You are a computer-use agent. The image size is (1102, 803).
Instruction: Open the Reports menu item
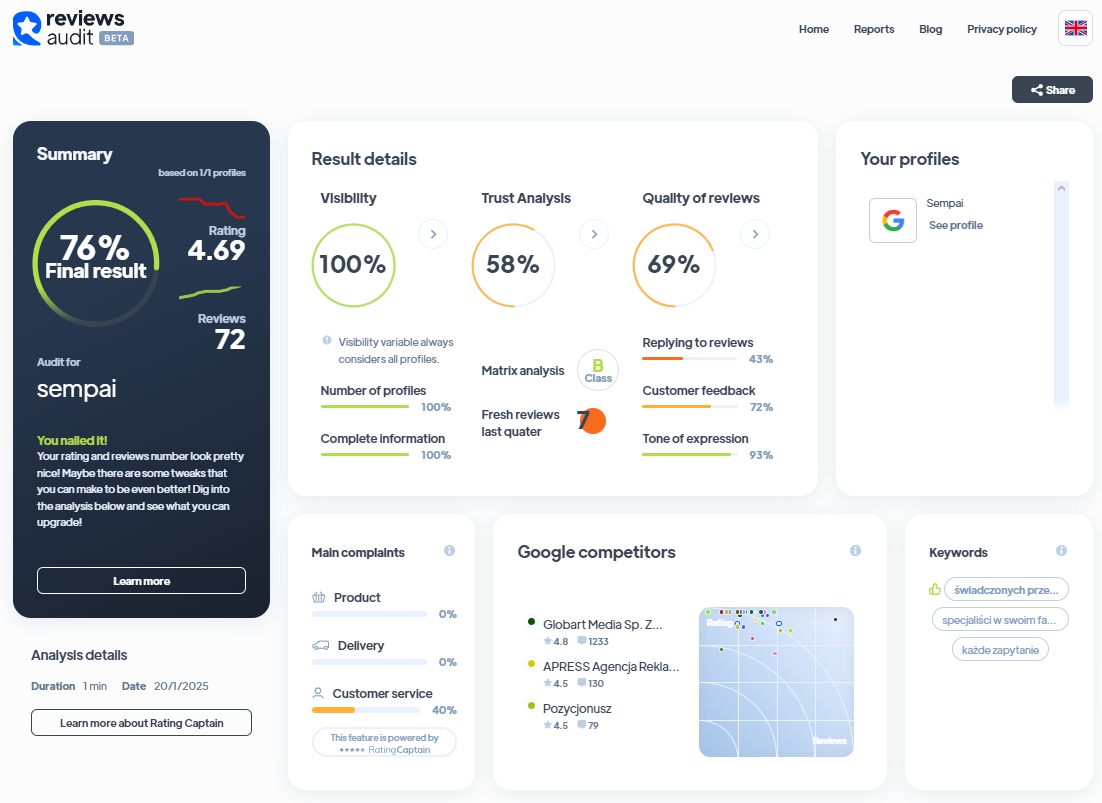coord(874,29)
